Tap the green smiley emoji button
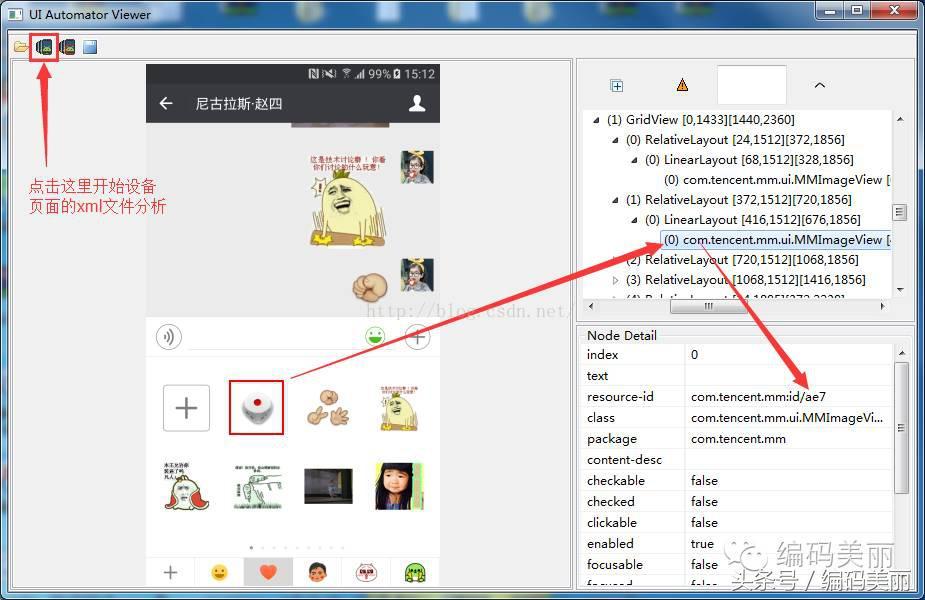The image size is (925, 600). pyautogui.click(x=375, y=337)
